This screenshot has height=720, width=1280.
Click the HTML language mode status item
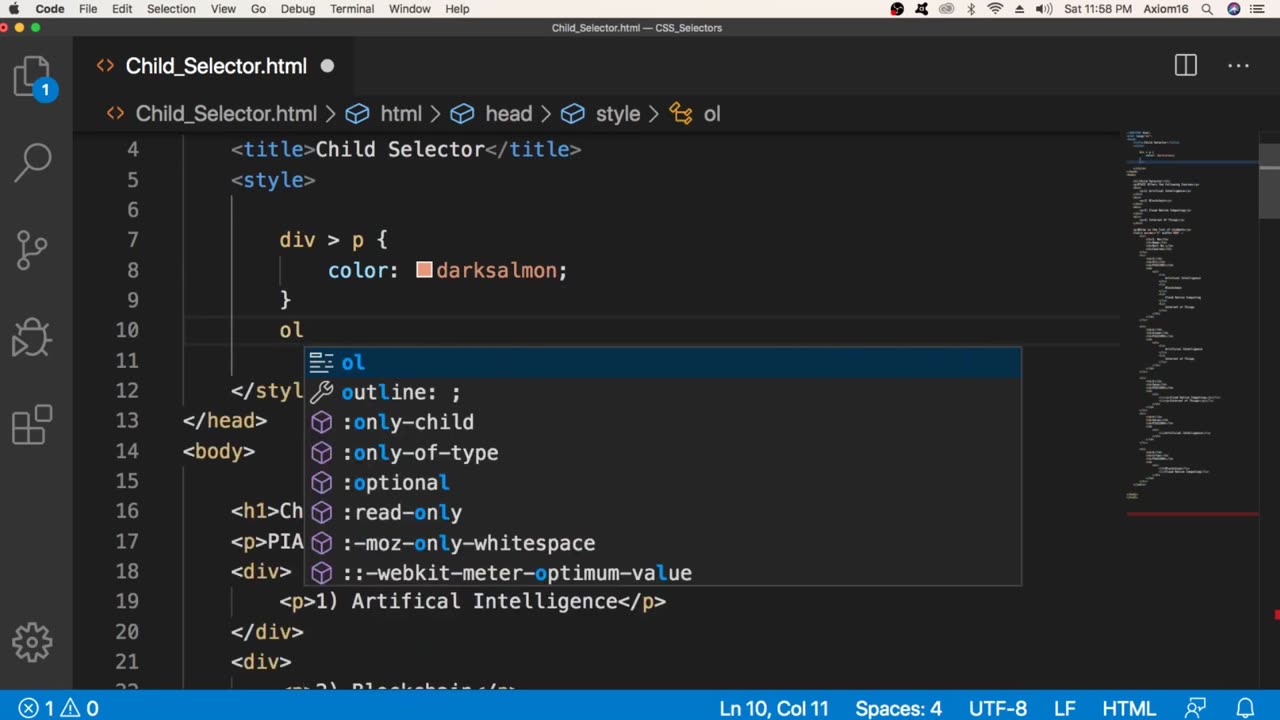click(x=1129, y=708)
